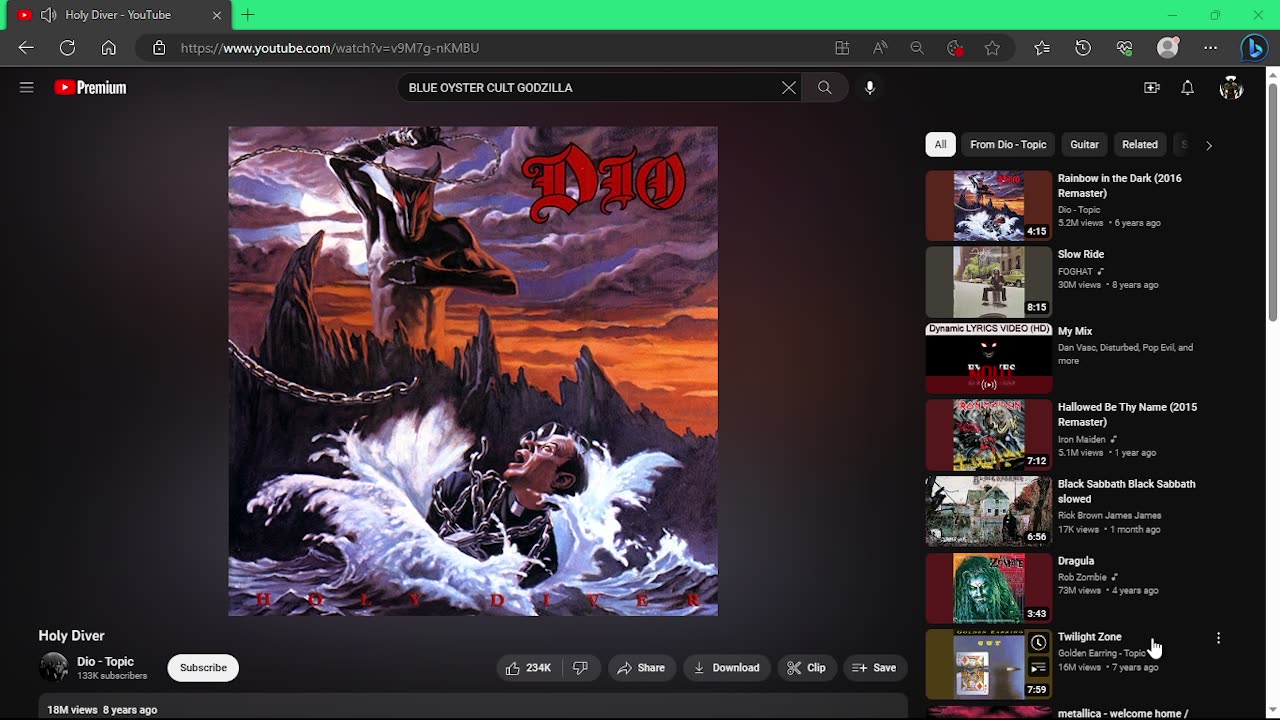
Task: View site information lock icon
Action: (158, 48)
